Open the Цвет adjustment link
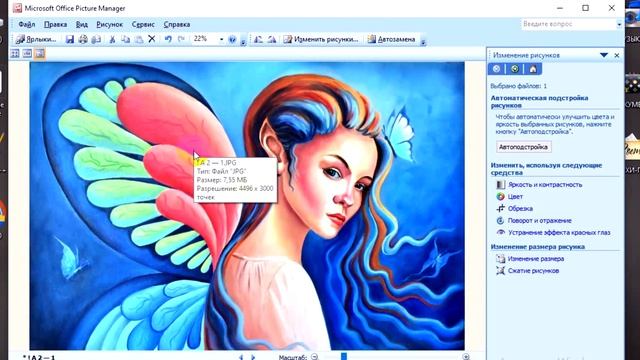This screenshot has height=360, width=640. pyautogui.click(x=515, y=196)
